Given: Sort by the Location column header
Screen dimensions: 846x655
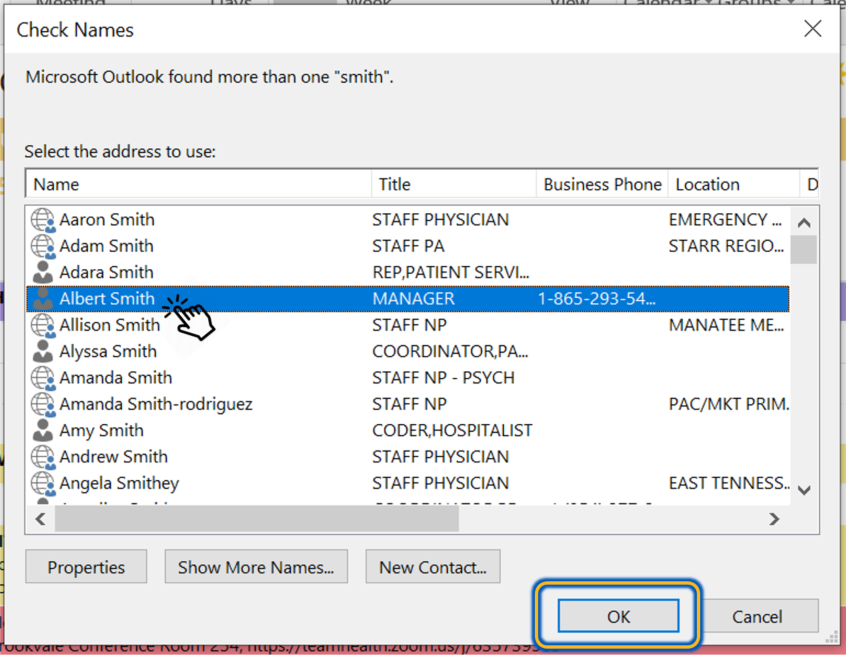Looking at the screenshot, I should coord(734,185).
